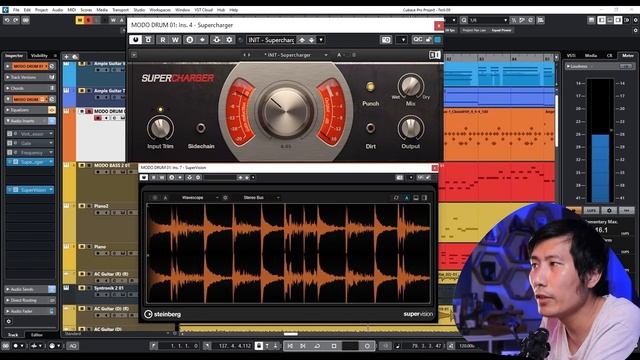
Task: Expand the Direct Routing inspector section
Action: click(29, 300)
